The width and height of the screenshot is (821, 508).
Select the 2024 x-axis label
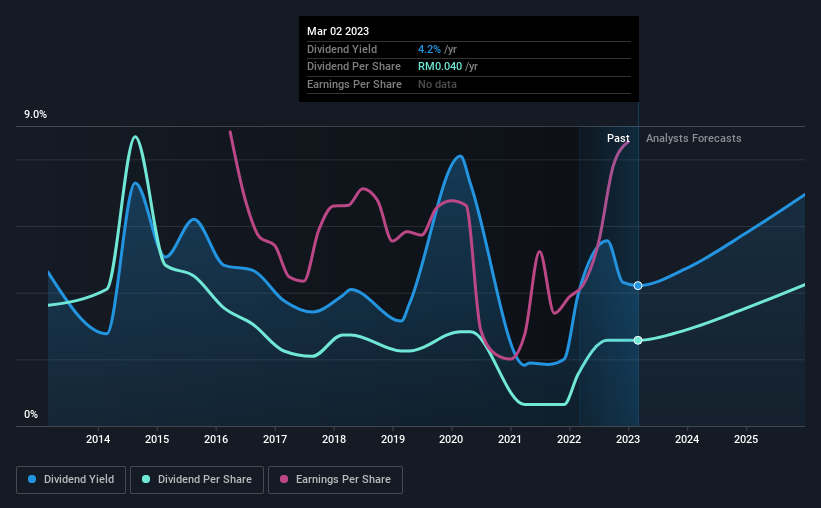point(687,439)
